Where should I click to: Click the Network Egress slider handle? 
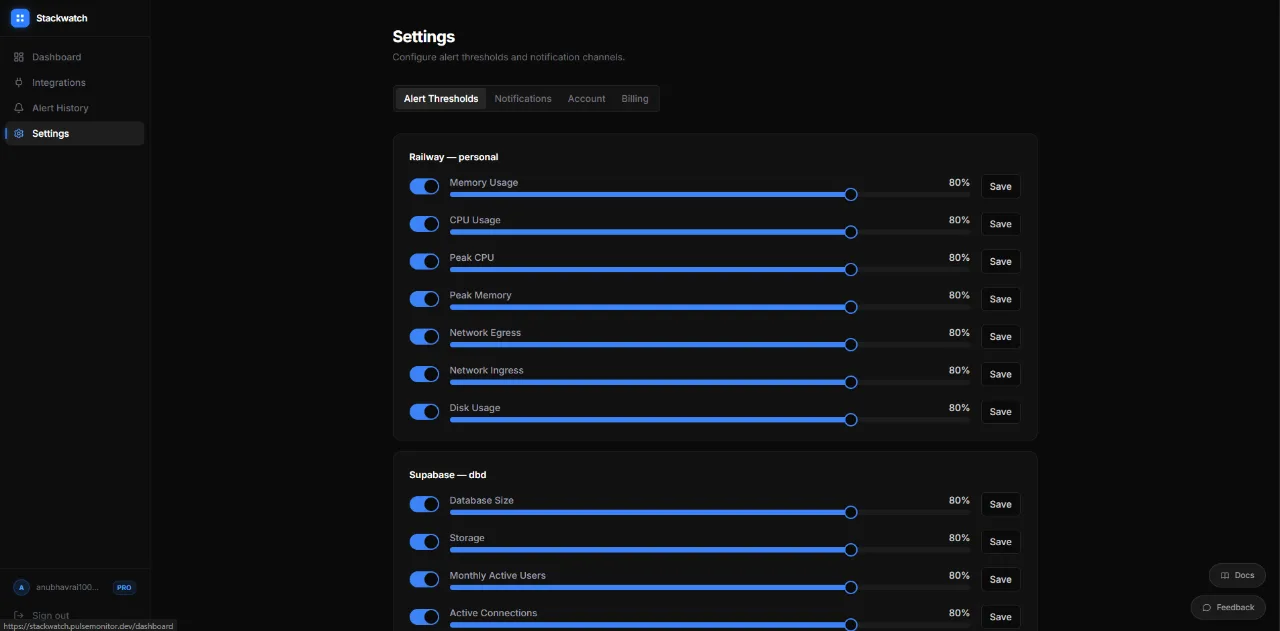(x=851, y=345)
